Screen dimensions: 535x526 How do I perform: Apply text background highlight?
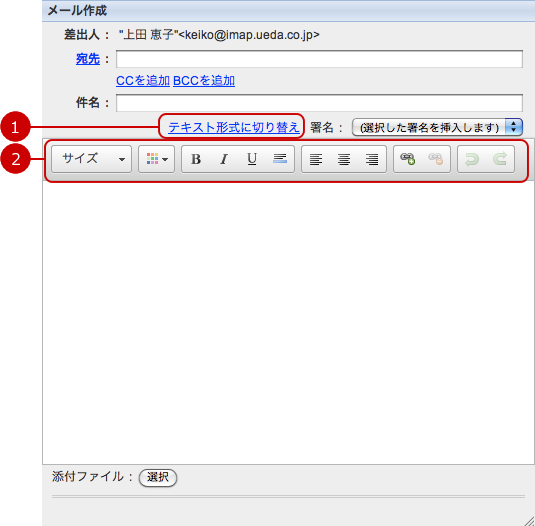(280, 159)
